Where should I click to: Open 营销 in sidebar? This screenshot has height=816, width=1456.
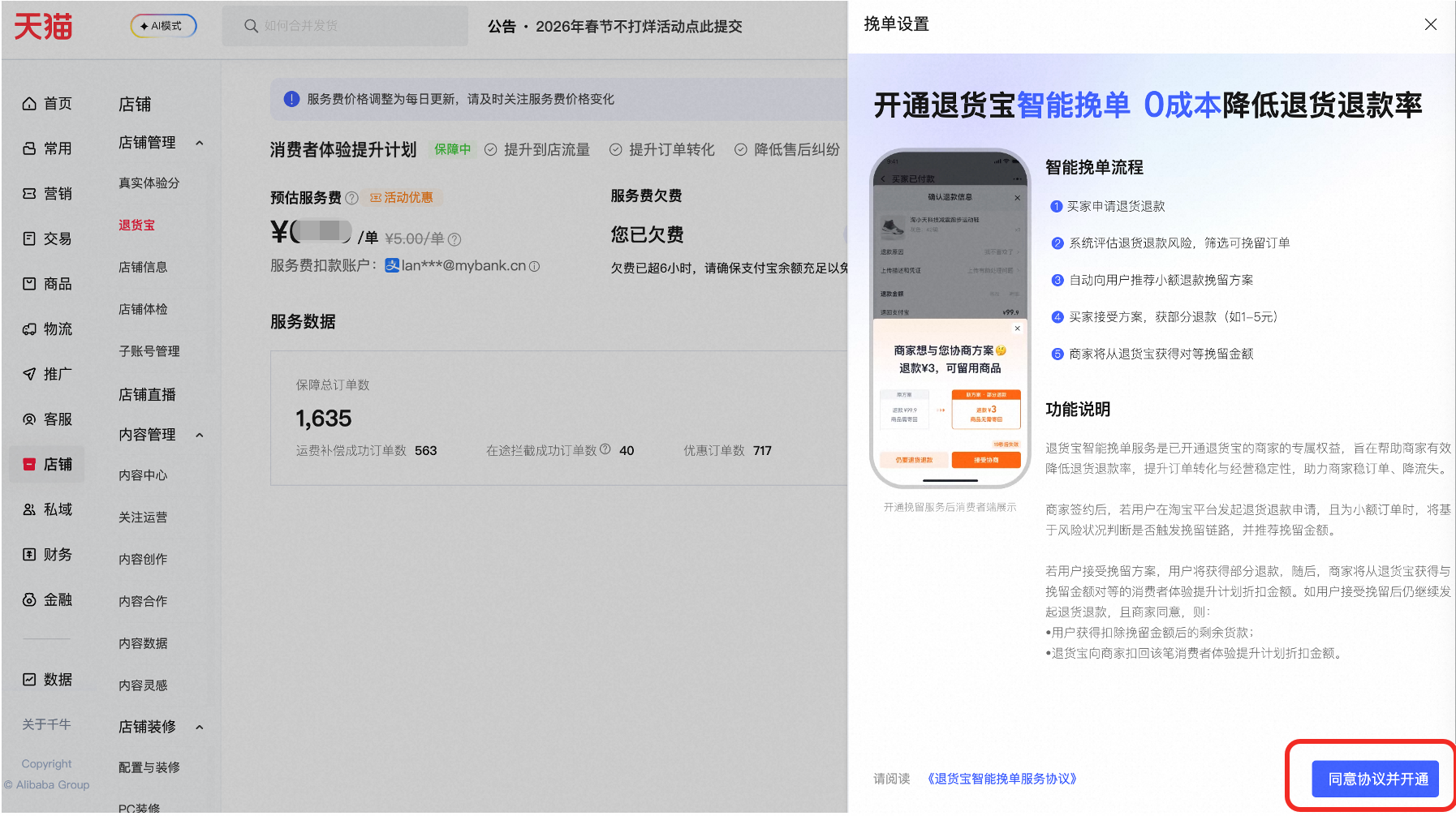47,194
